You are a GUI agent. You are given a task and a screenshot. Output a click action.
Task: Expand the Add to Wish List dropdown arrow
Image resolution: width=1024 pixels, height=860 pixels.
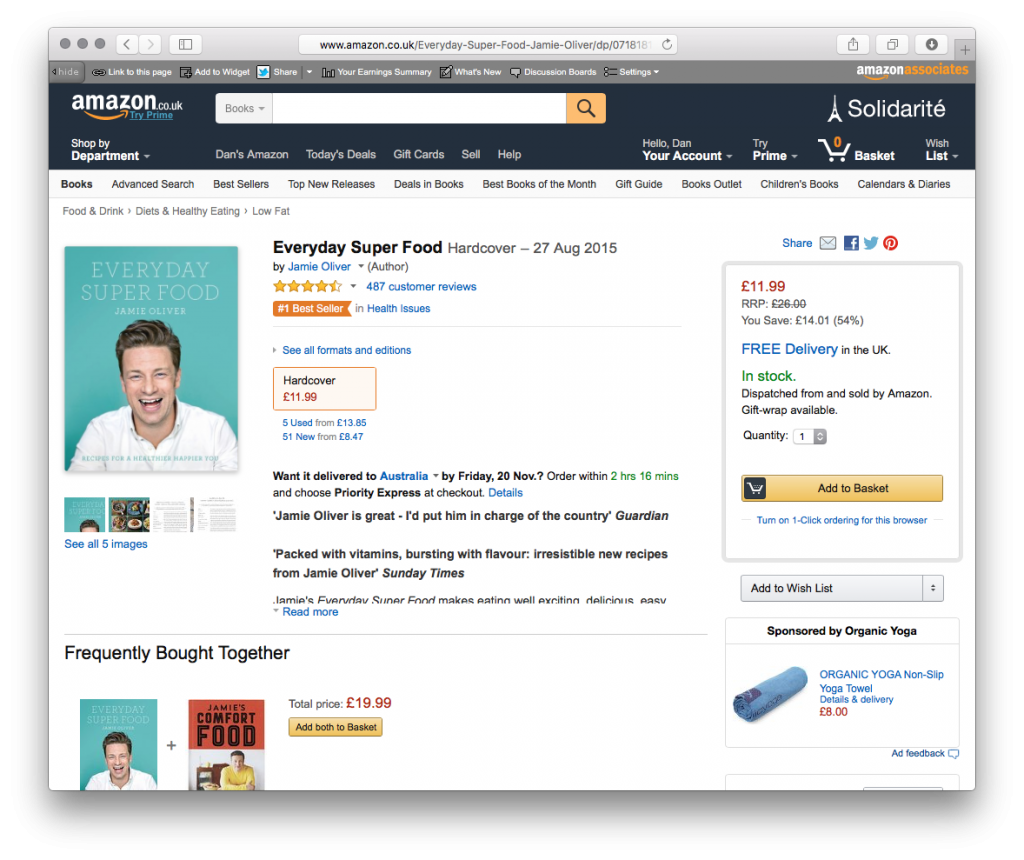(x=933, y=588)
